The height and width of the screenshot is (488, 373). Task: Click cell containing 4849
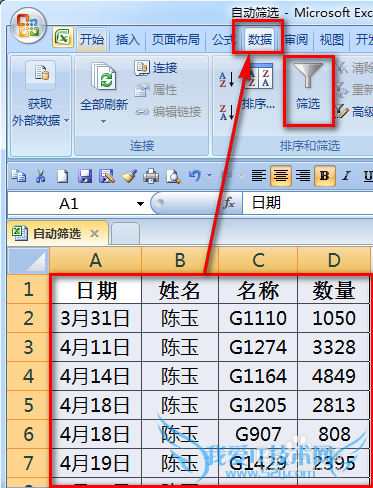(334, 376)
